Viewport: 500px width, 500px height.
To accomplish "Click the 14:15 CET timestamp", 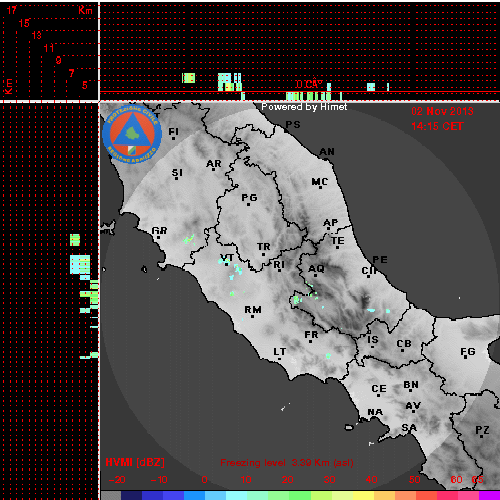I will coord(437,126).
